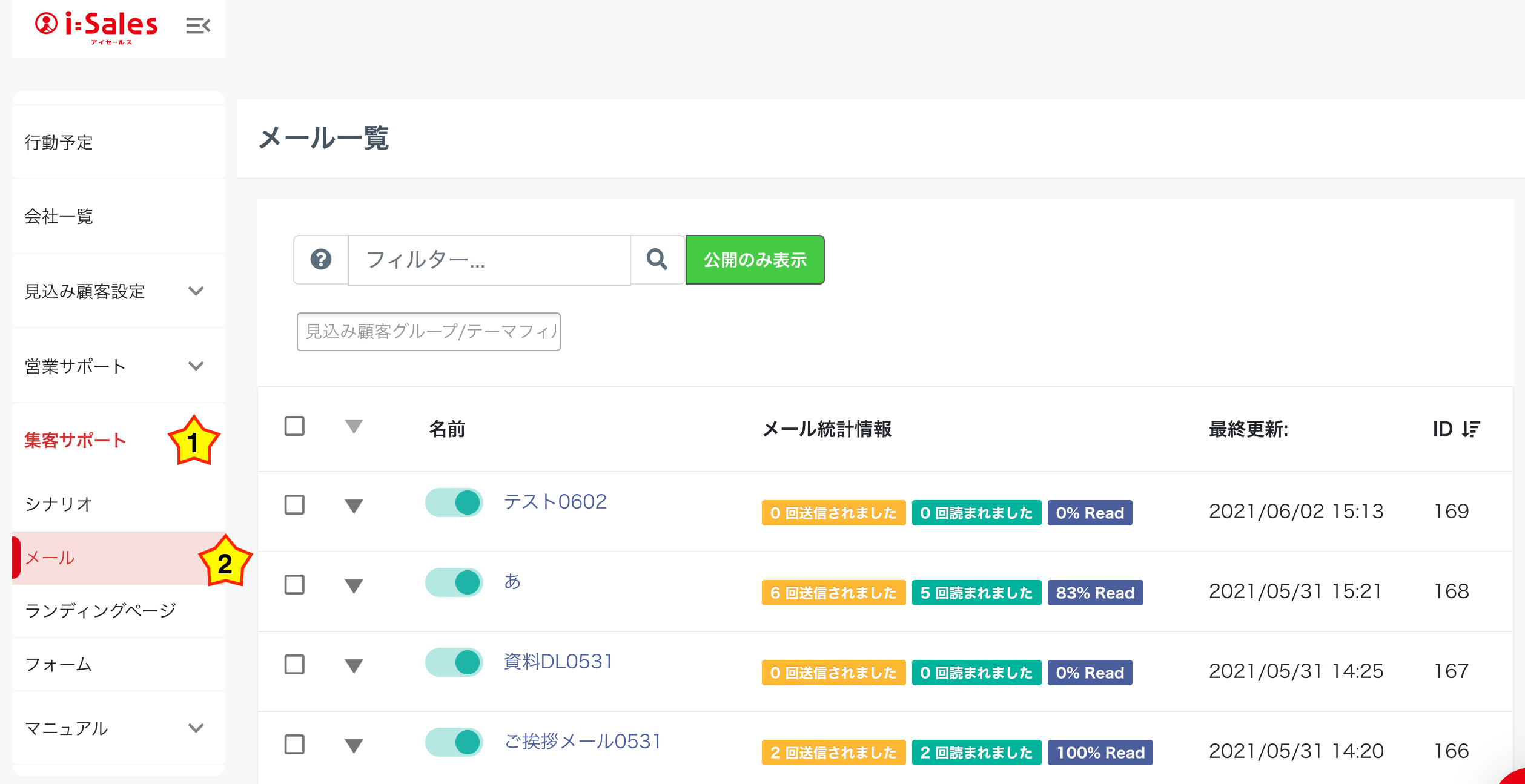
Task: Expand the マニュアル sidebar section
Action: click(x=196, y=728)
